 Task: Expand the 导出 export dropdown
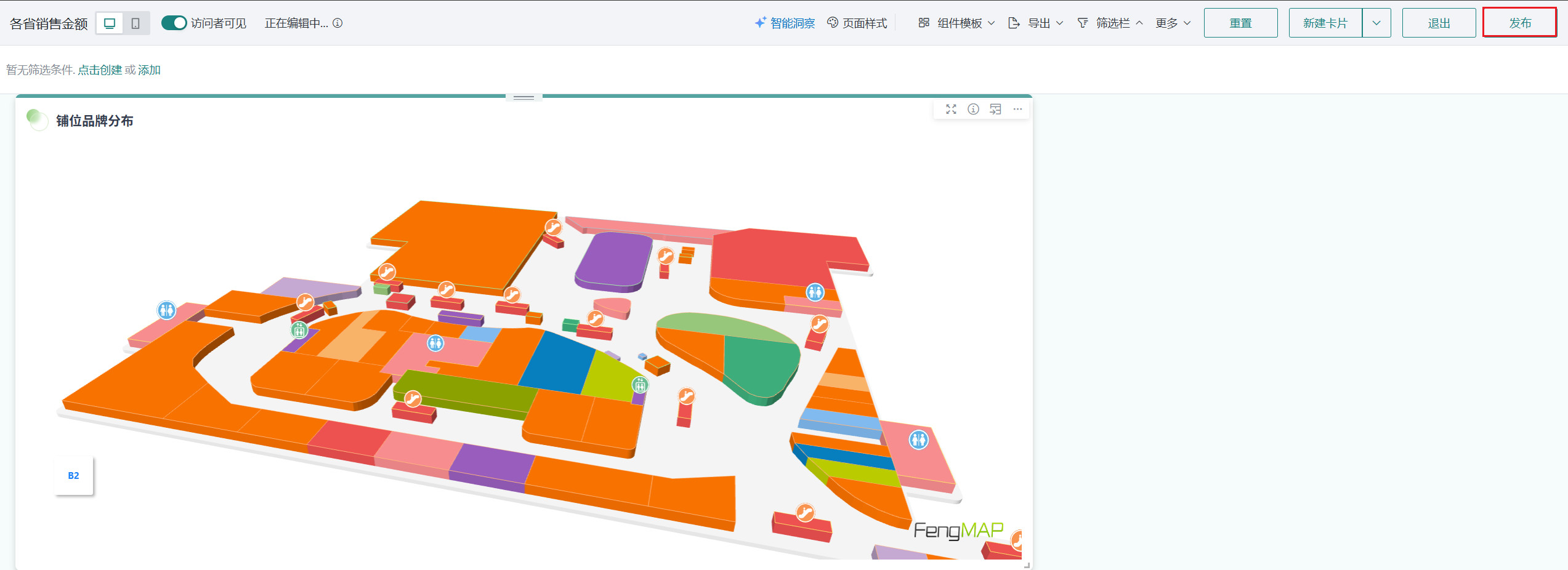point(1036,23)
